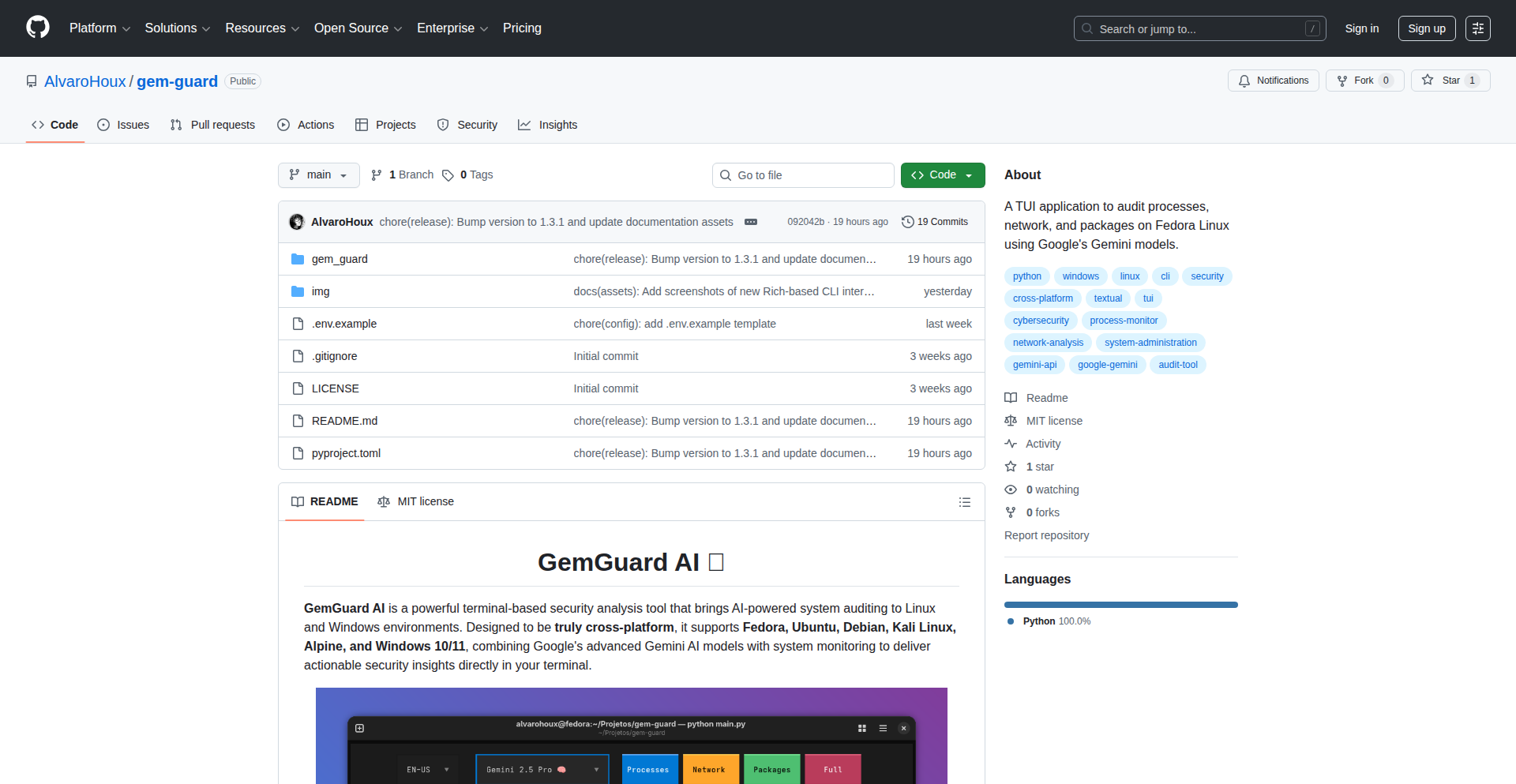This screenshot has height=784, width=1516.
Task: View commit history via the 19 Commits clock icon
Action: point(906,222)
